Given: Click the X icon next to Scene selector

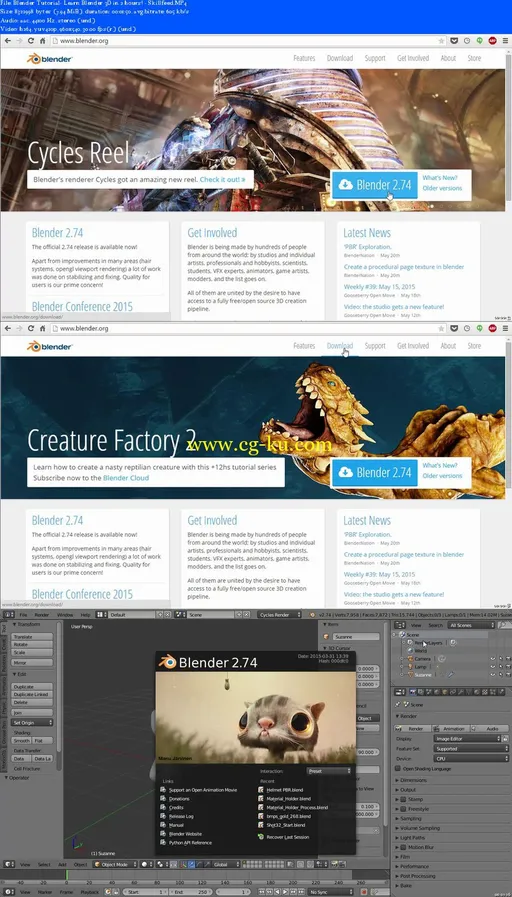Looking at the screenshot, I should [x=247, y=614].
